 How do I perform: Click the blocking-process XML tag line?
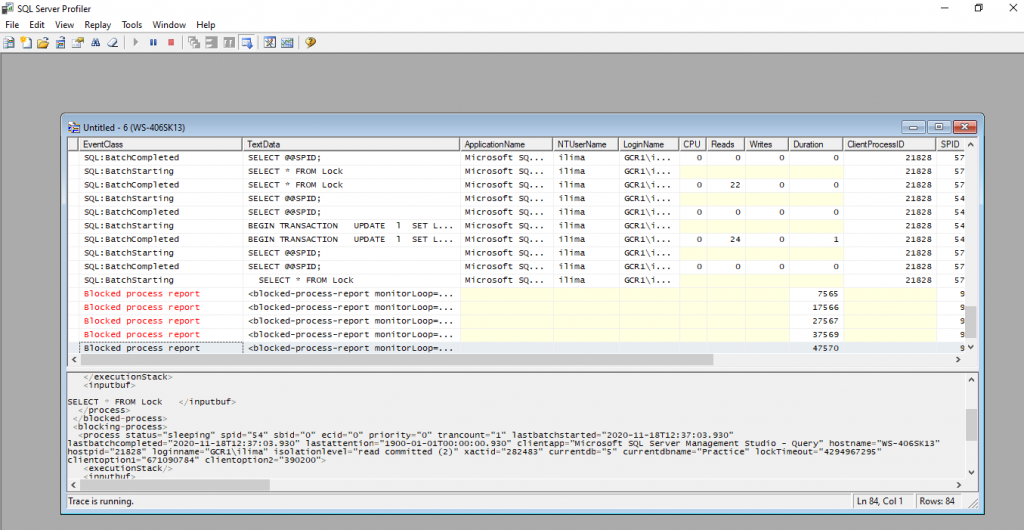118,426
